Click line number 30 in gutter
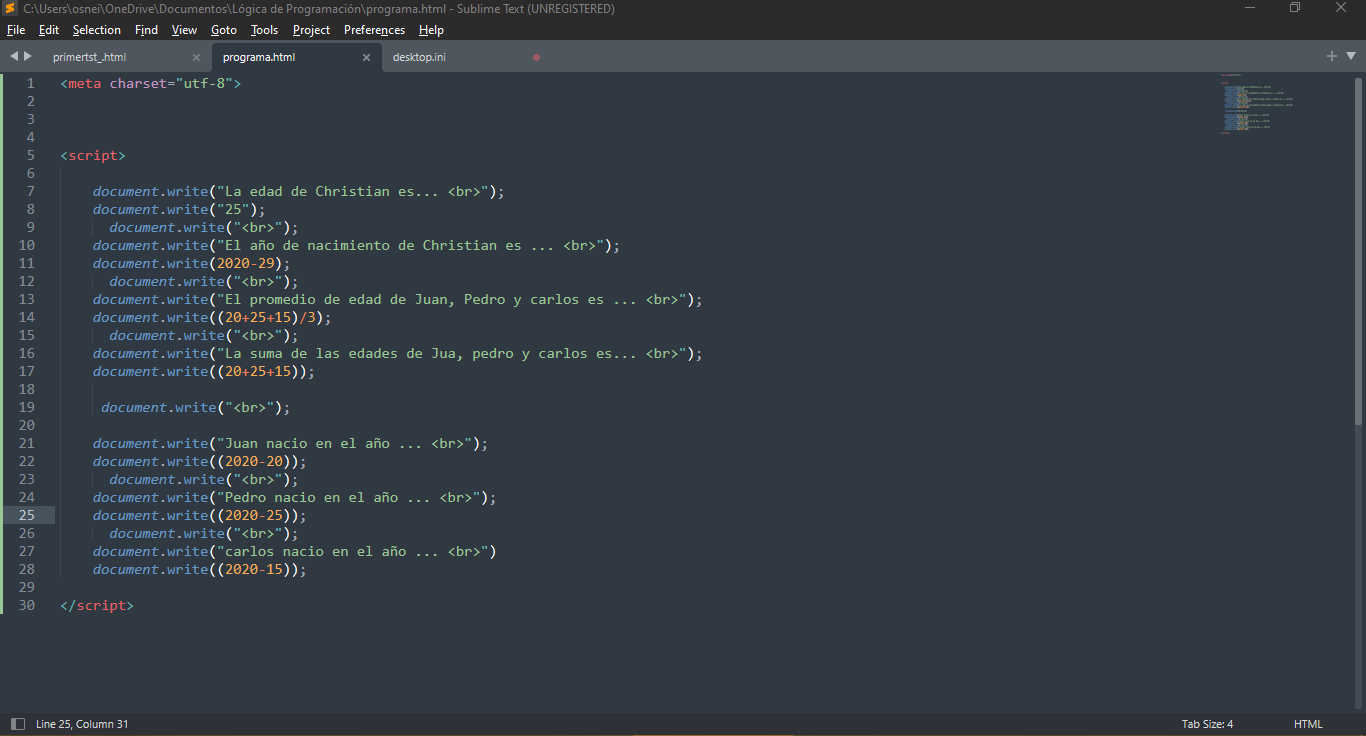The height and width of the screenshot is (736, 1366). coord(27,605)
